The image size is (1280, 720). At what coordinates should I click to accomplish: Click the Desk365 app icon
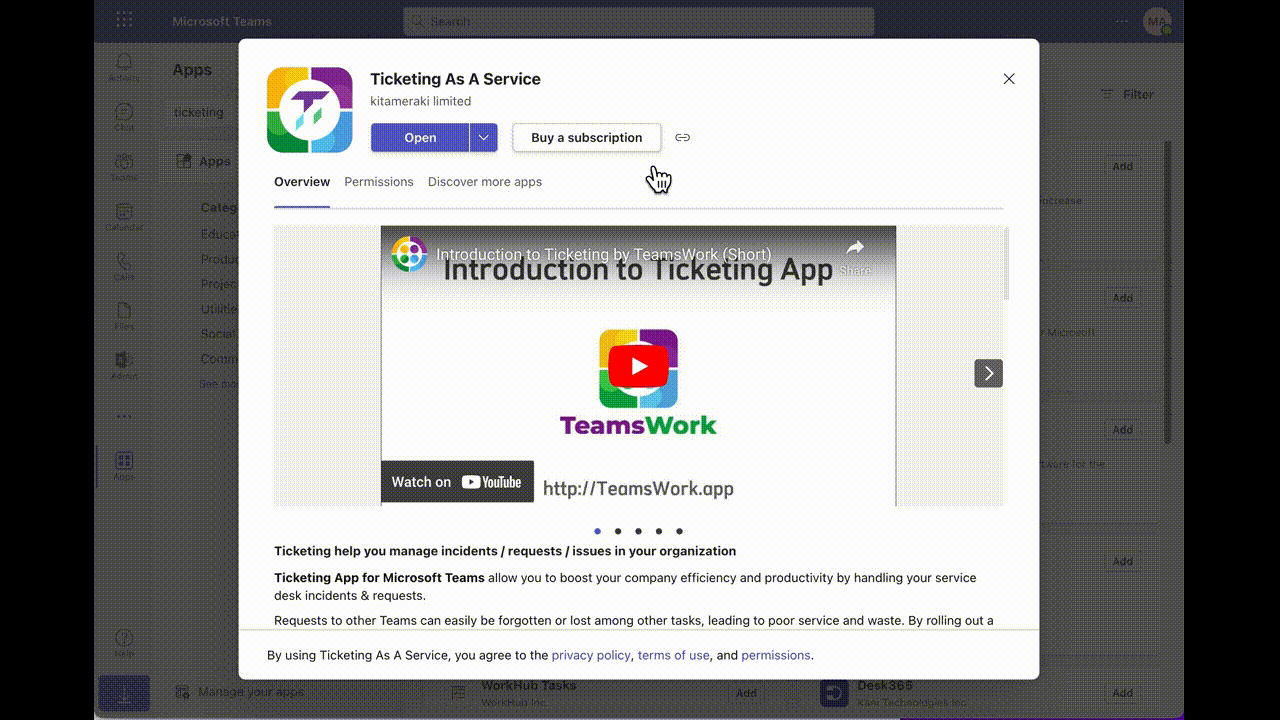834,693
